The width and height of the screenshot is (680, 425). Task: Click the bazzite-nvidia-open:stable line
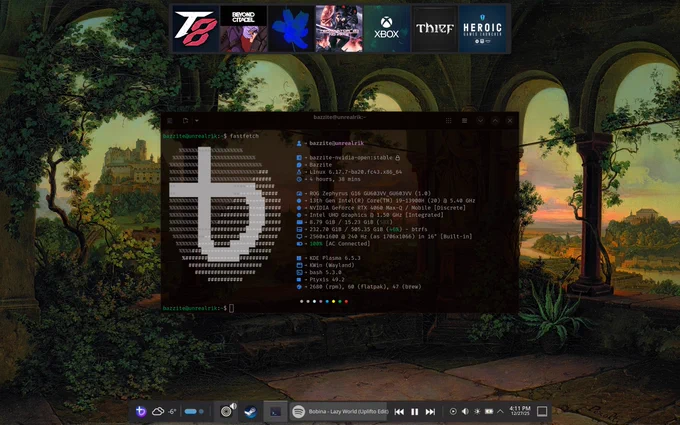pyautogui.click(x=348, y=157)
